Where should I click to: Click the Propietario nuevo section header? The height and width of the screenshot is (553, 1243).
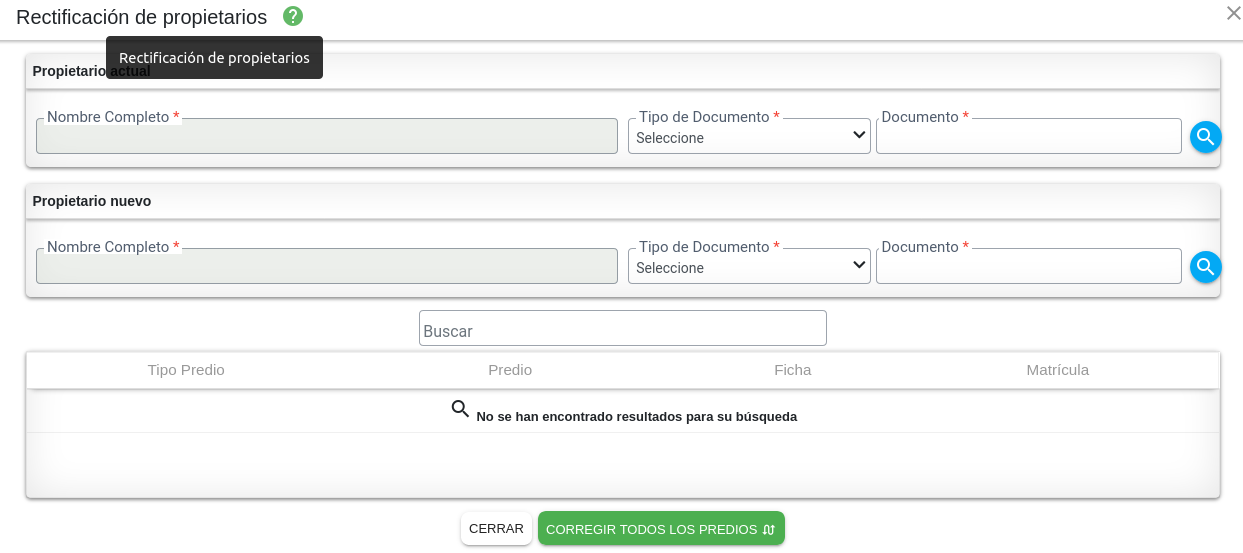click(x=92, y=201)
